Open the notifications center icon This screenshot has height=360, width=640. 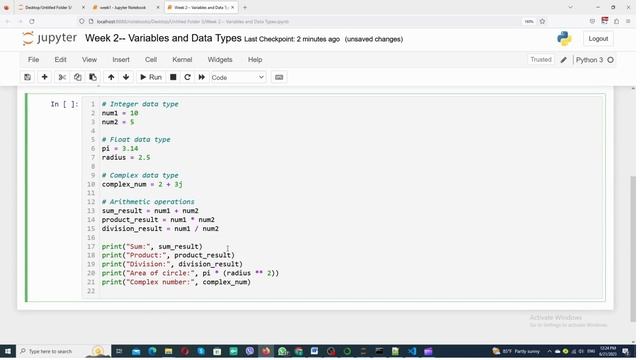click(x=626, y=351)
